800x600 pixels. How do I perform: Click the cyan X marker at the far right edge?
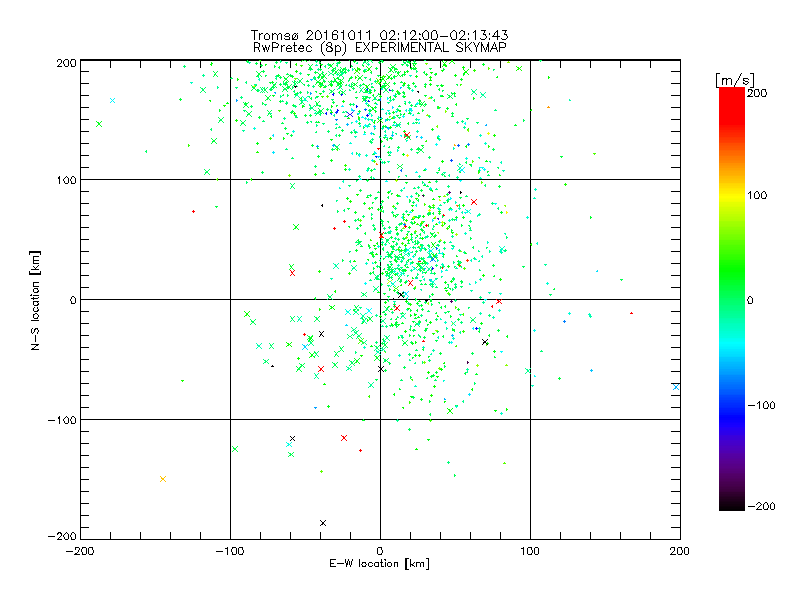tap(676, 387)
